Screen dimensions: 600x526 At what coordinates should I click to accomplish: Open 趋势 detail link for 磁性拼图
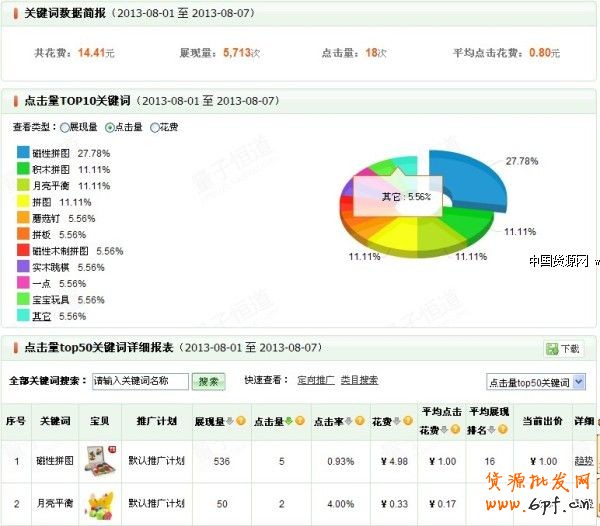point(583,460)
